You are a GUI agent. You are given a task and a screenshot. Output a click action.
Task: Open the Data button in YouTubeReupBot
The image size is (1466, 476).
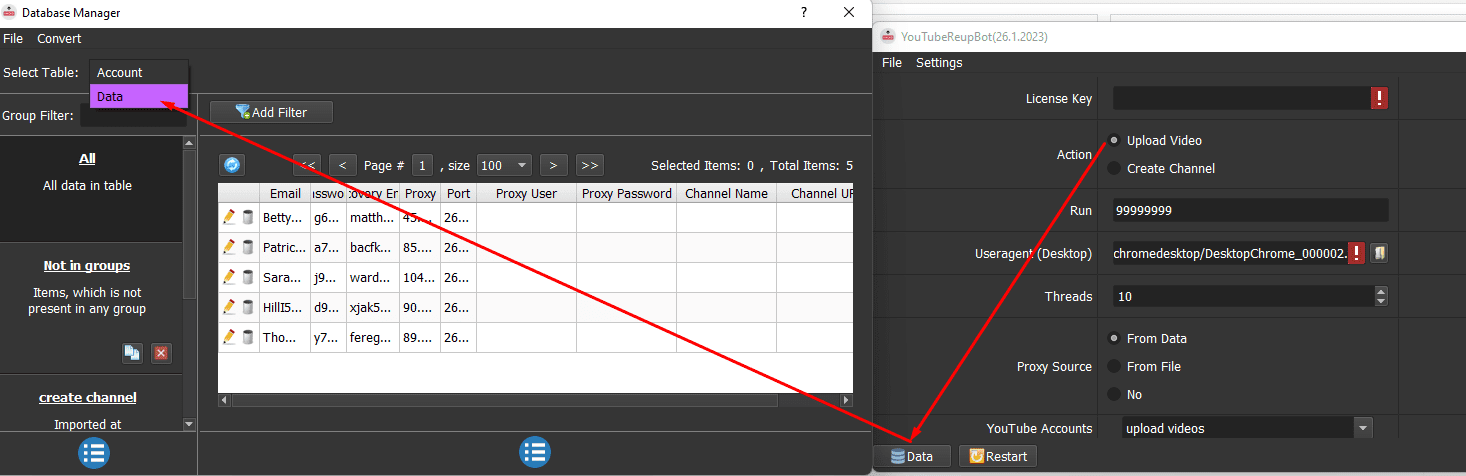click(910, 456)
